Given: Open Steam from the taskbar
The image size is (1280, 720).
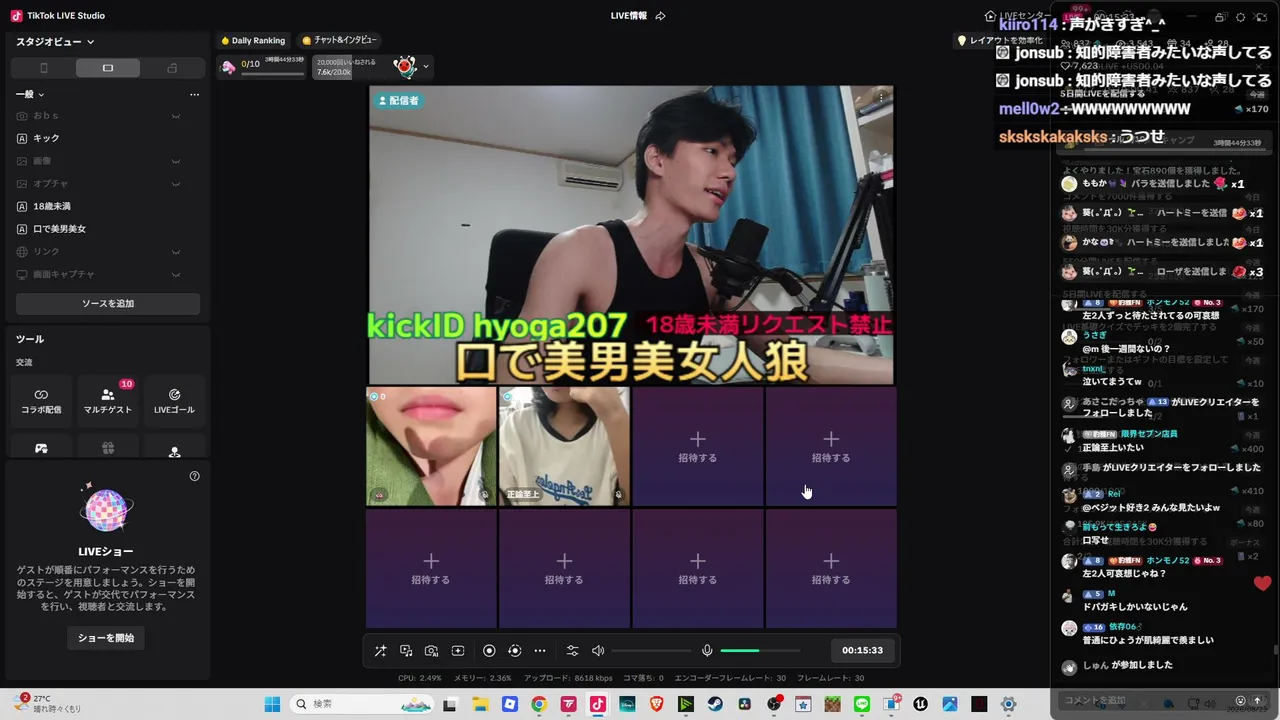Looking at the screenshot, I should point(715,704).
